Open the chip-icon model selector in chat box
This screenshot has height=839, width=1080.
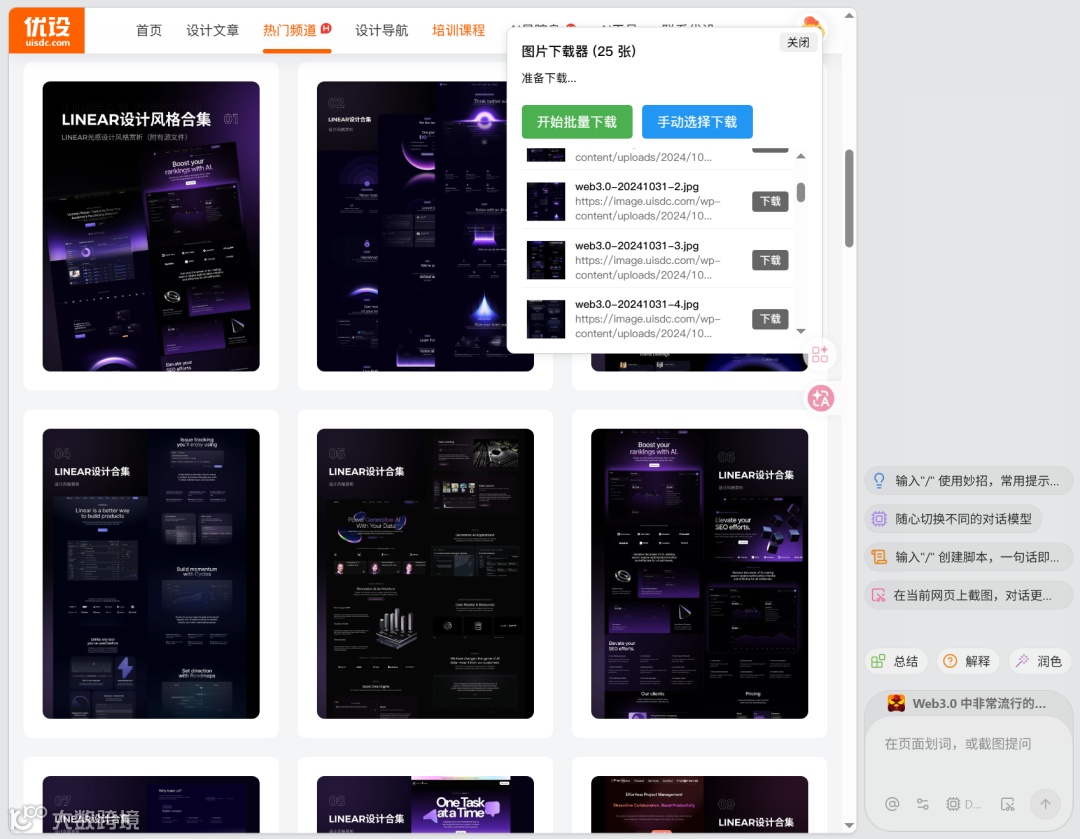click(963, 804)
